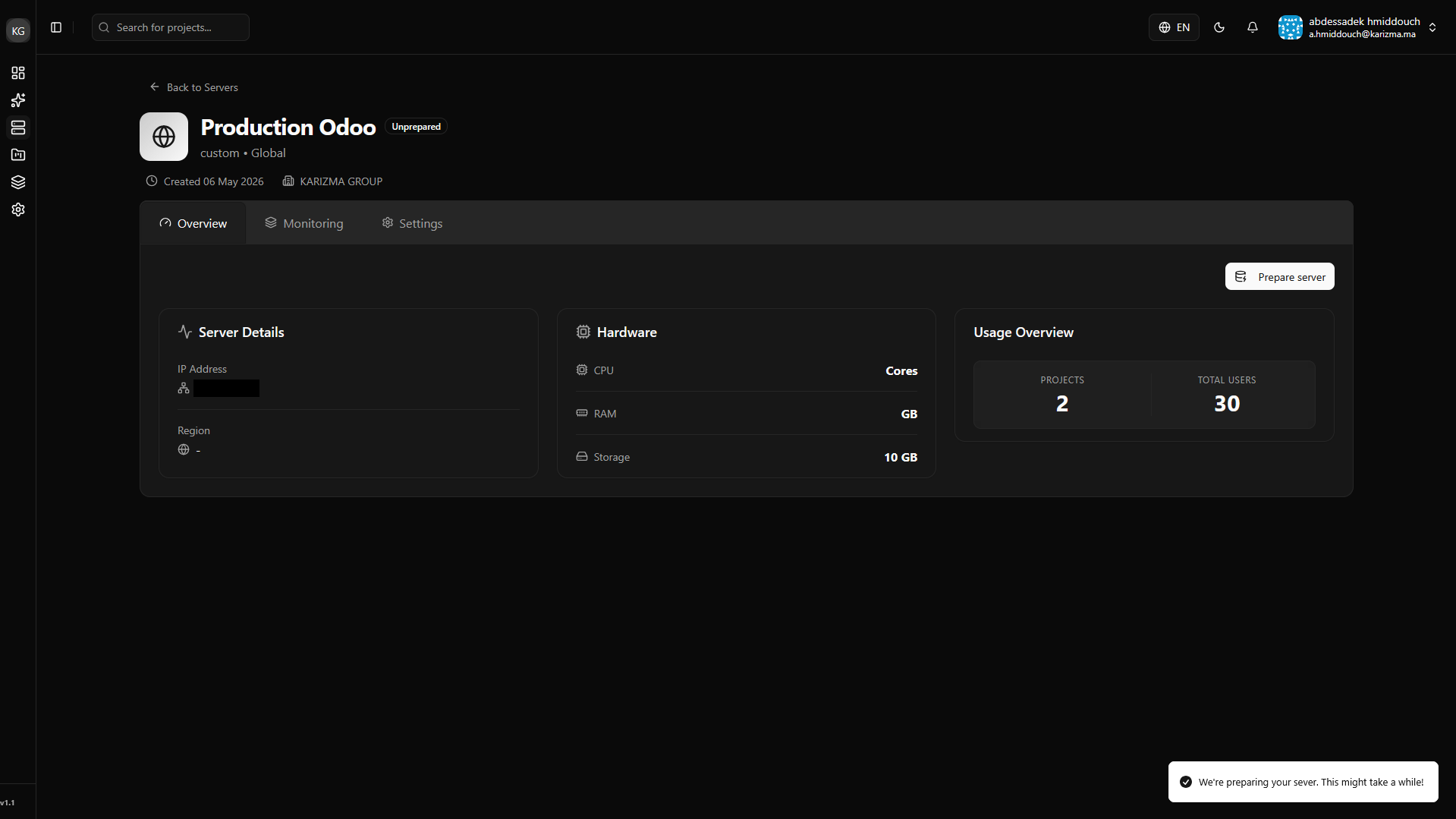Image resolution: width=1456 pixels, height=819 pixels.
Task: Click the Storage row drive icon
Action: (x=582, y=456)
